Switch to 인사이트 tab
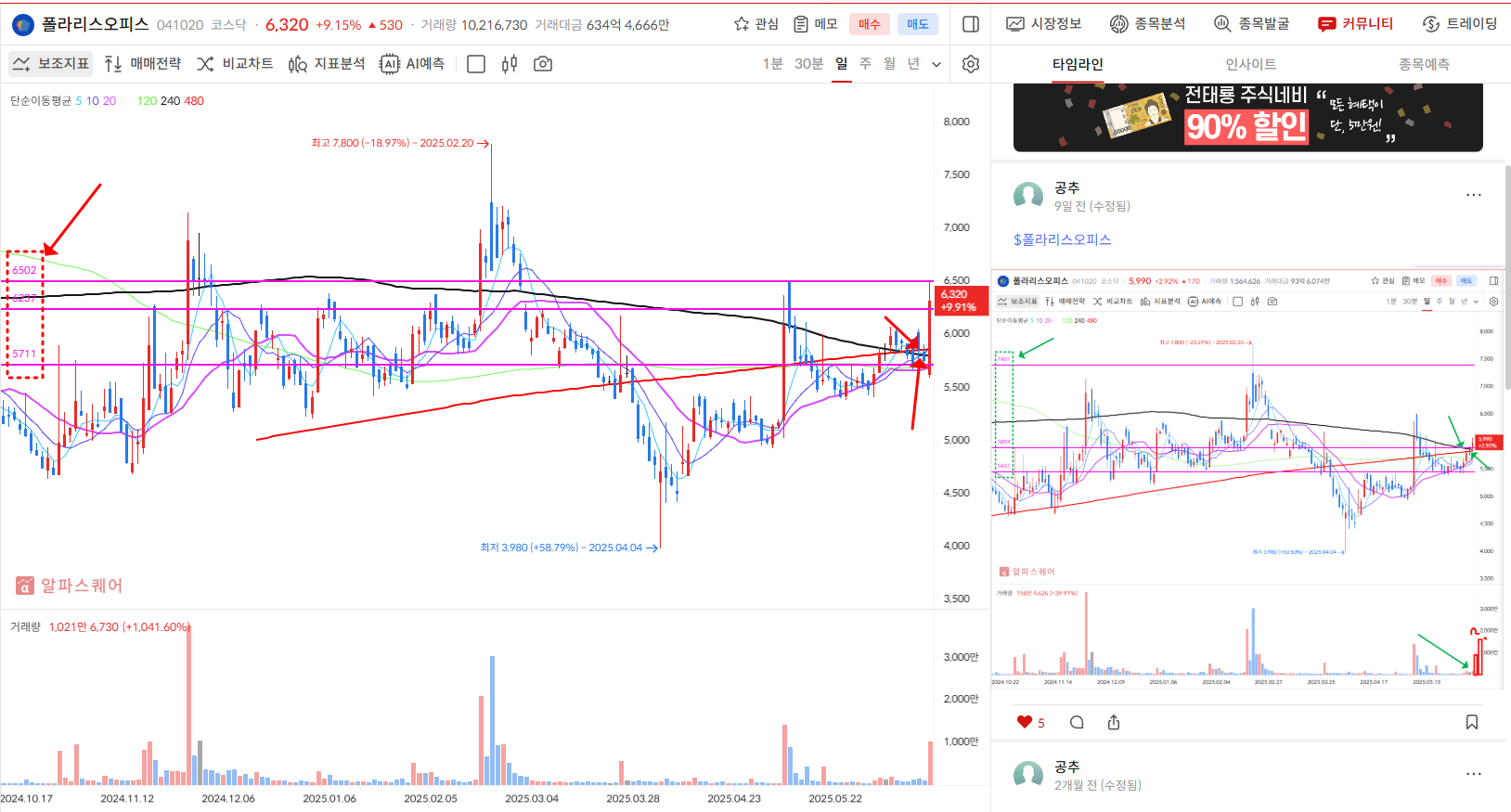Viewport: 1511px width, 812px height. click(x=1250, y=64)
